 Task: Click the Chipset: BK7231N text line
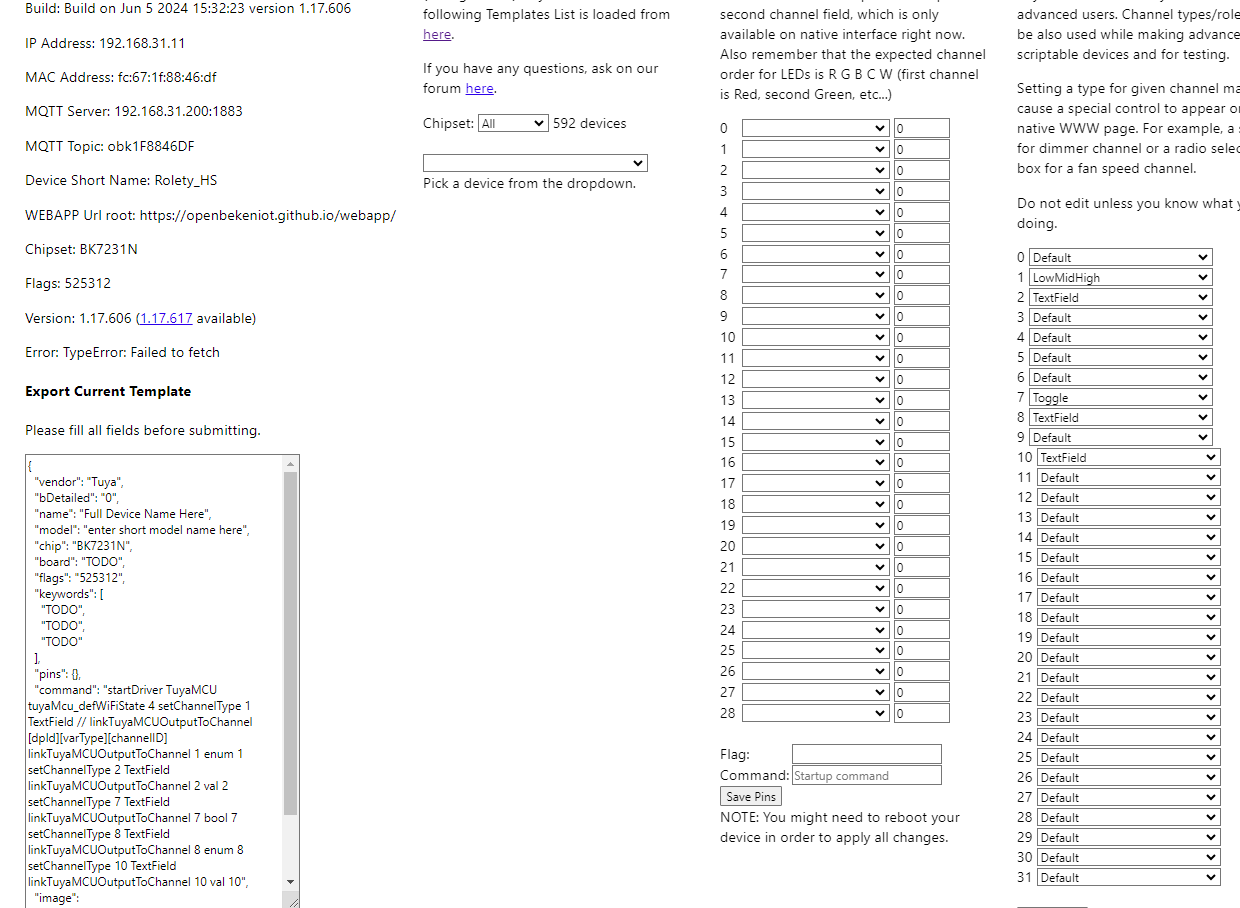coord(81,249)
